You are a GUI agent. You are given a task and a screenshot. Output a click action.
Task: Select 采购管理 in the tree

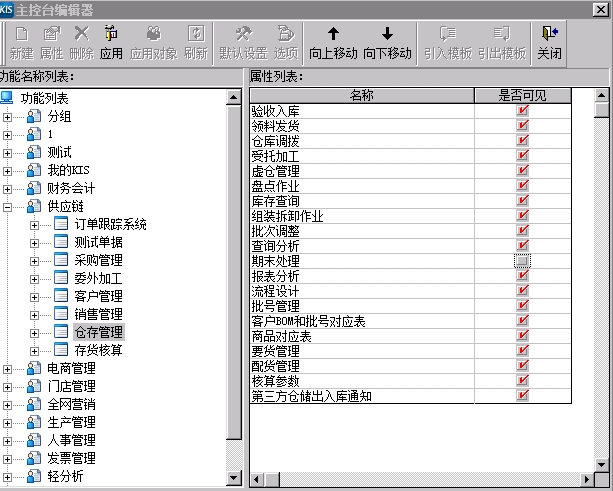[x=99, y=260]
